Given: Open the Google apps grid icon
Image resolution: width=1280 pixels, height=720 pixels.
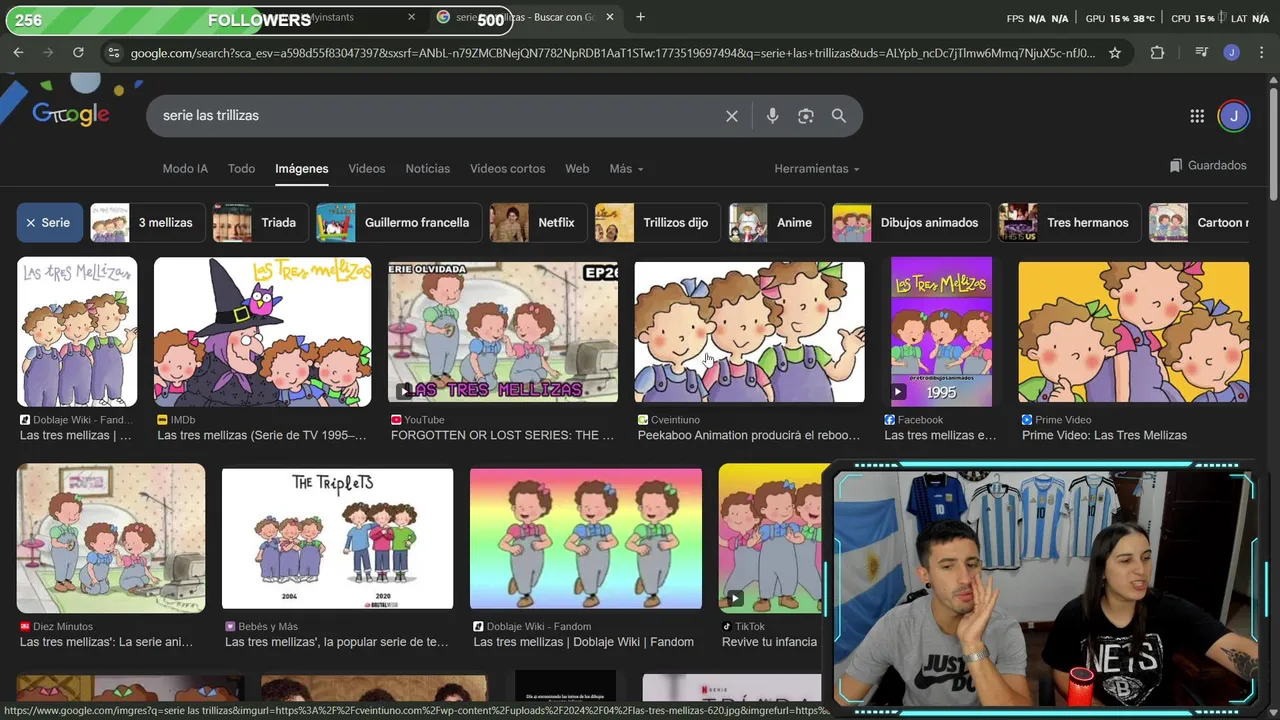Looking at the screenshot, I should 1197,116.
